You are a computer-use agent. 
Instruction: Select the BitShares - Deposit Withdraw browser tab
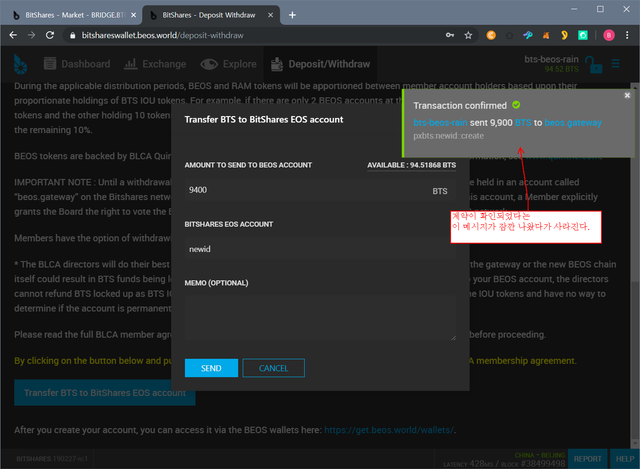208,15
